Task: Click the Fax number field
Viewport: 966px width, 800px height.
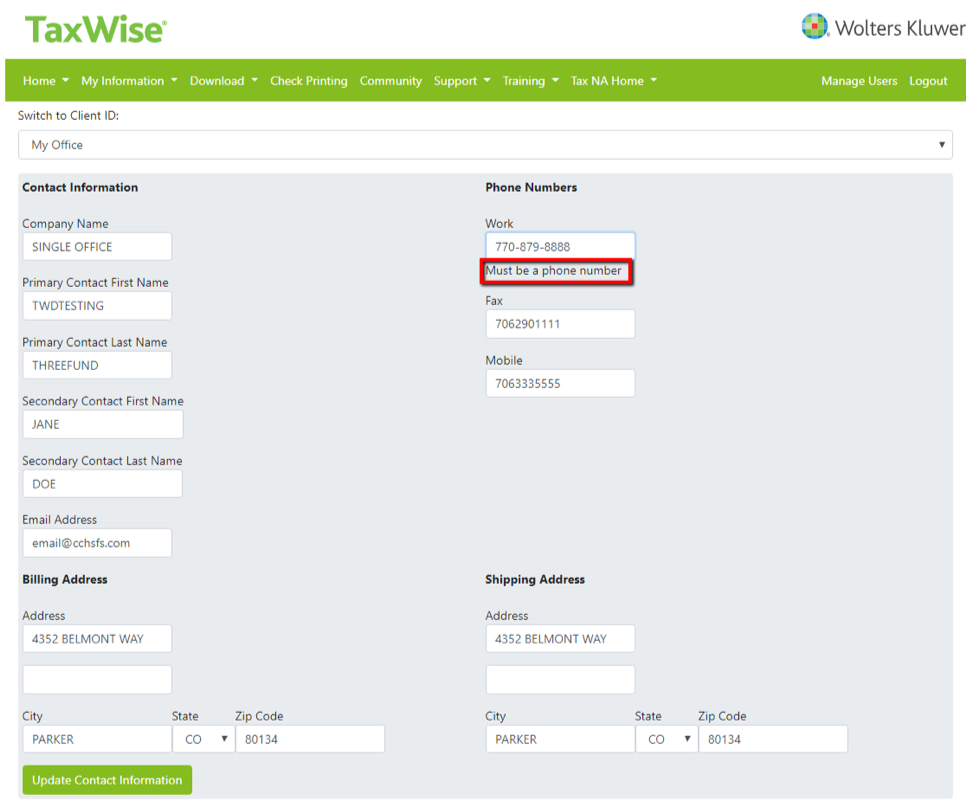Action: point(559,323)
